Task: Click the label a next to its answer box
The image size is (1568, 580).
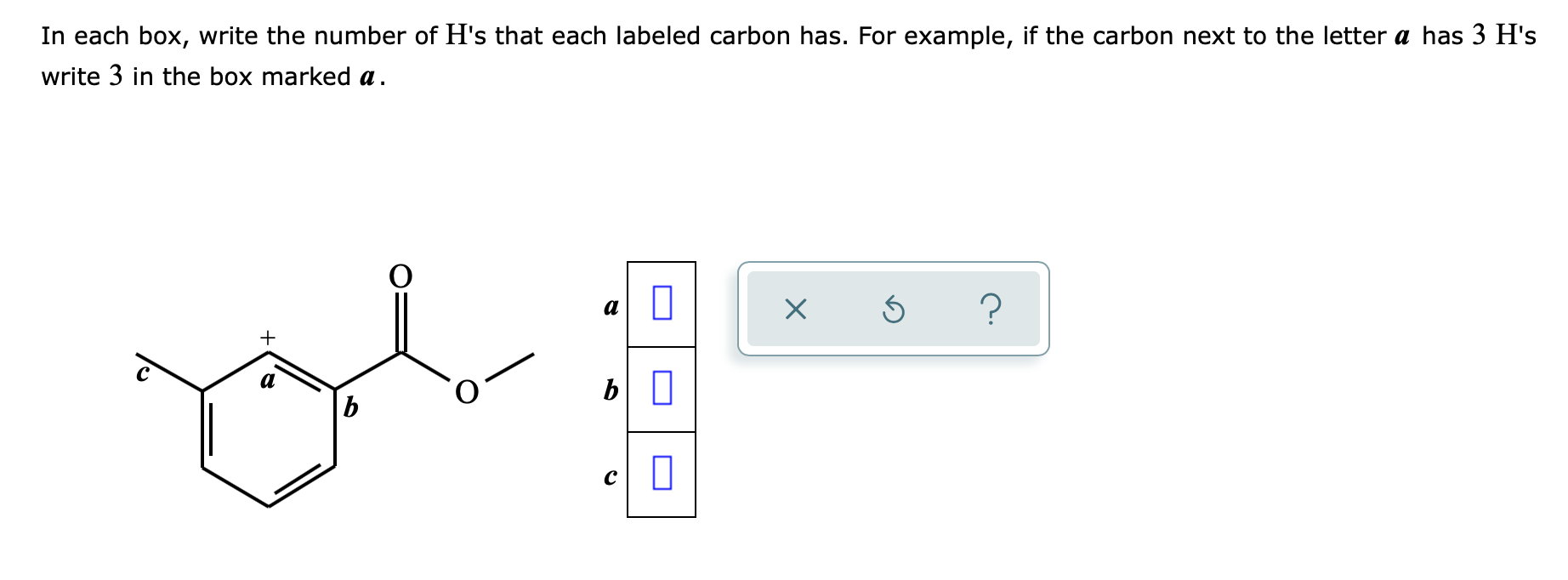Action: point(611,307)
